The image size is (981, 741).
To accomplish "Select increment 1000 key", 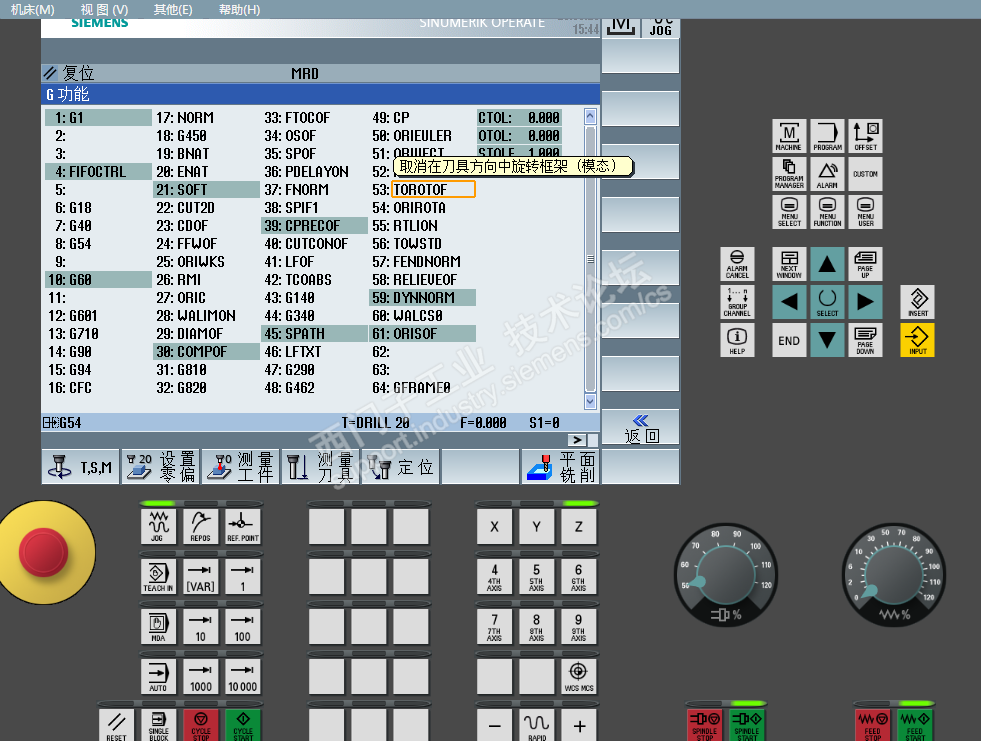I will tap(200, 677).
